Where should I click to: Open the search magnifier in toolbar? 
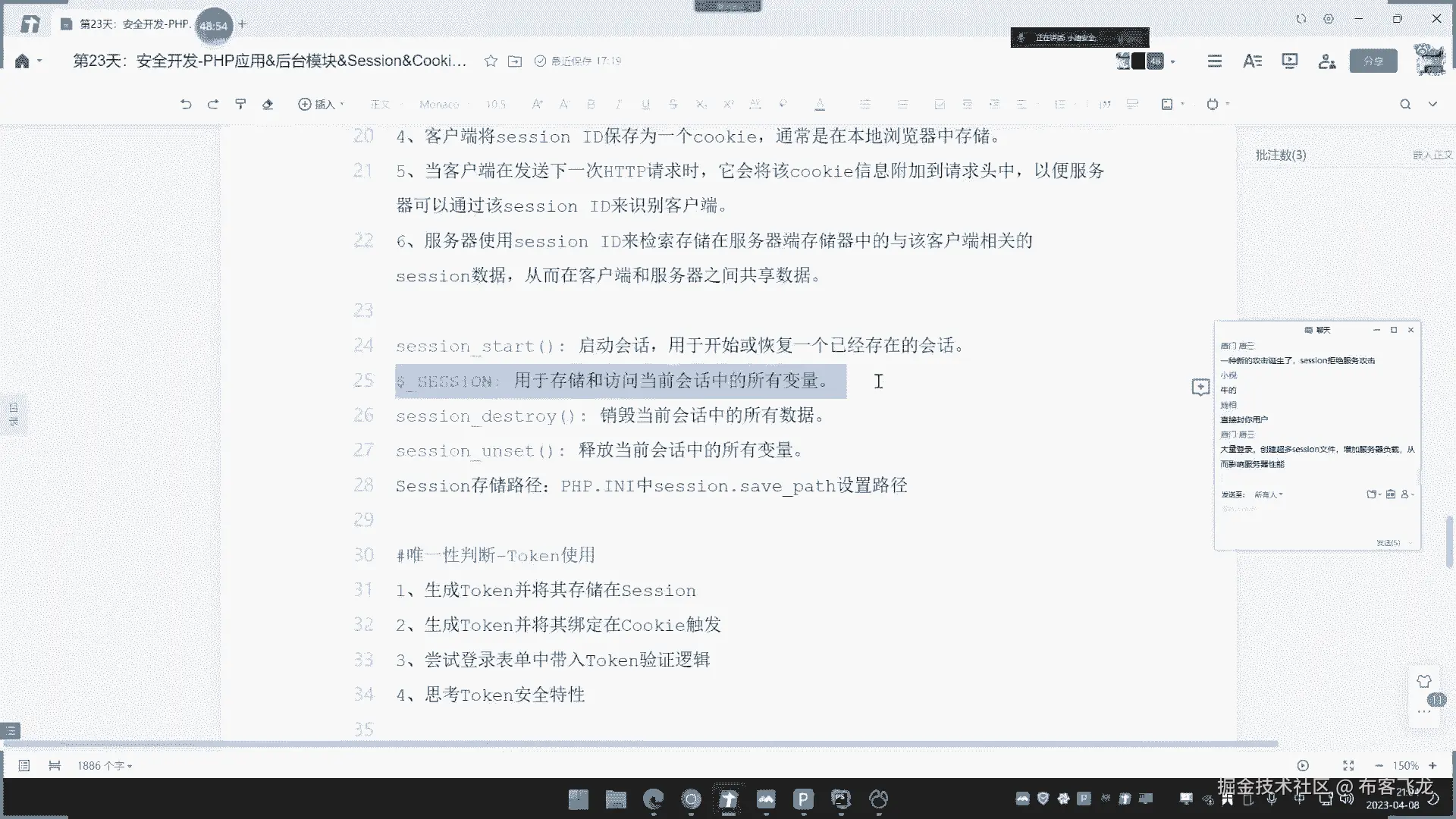click(1405, 104)
